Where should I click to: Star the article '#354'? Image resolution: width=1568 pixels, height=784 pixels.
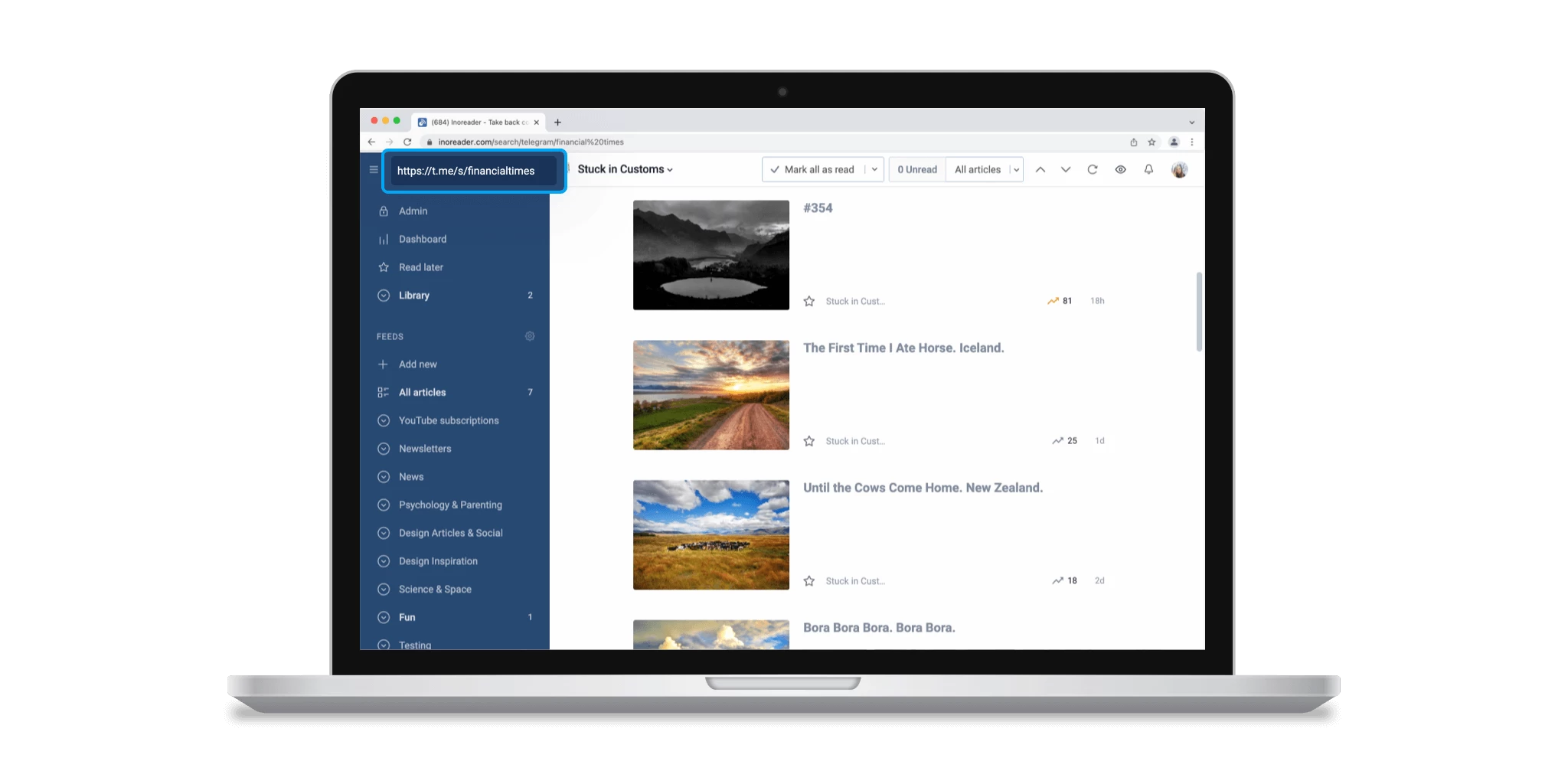click(x=809, y=301)
